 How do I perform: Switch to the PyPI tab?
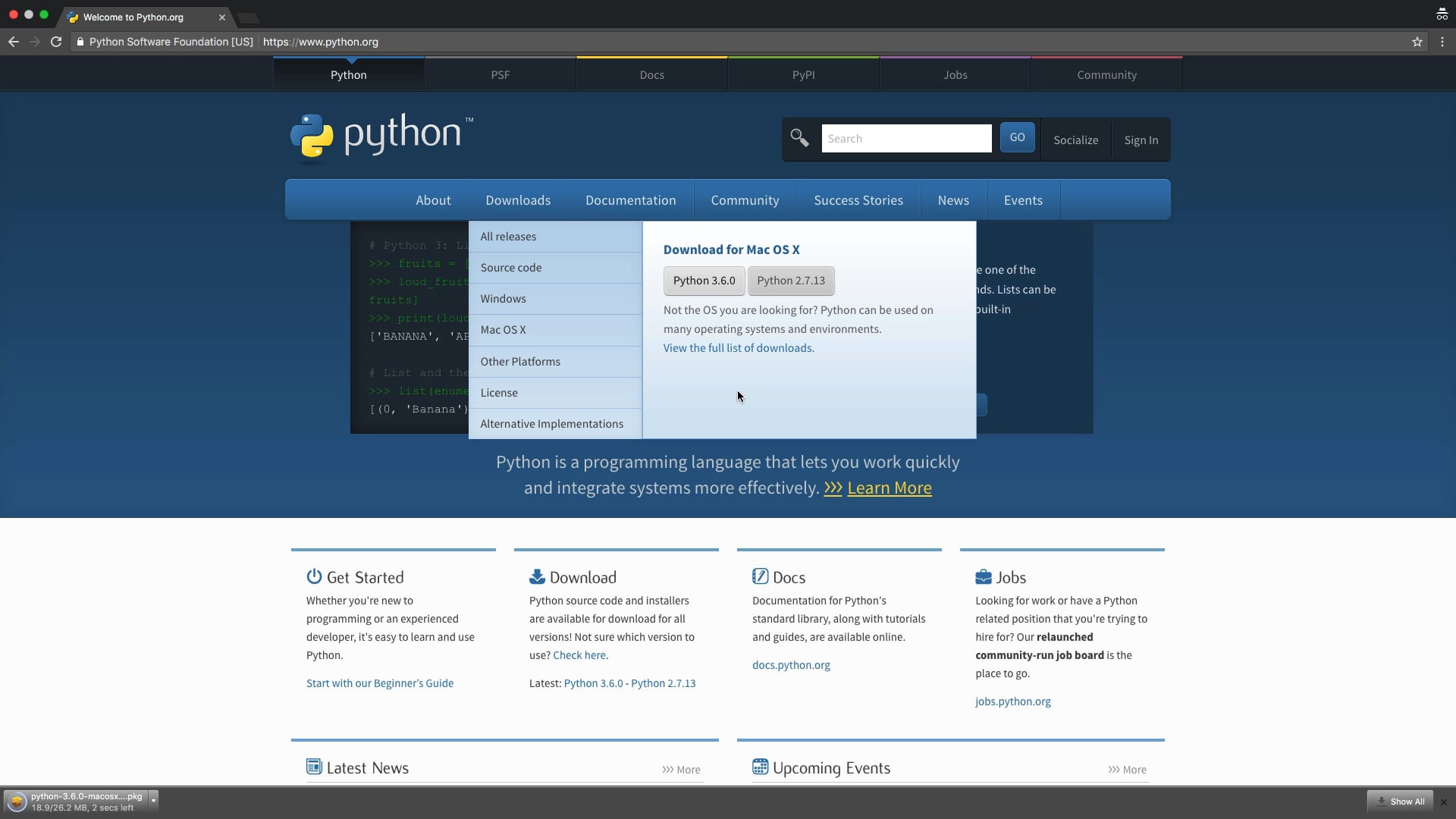pyautogui.click(x=804, y=74)
